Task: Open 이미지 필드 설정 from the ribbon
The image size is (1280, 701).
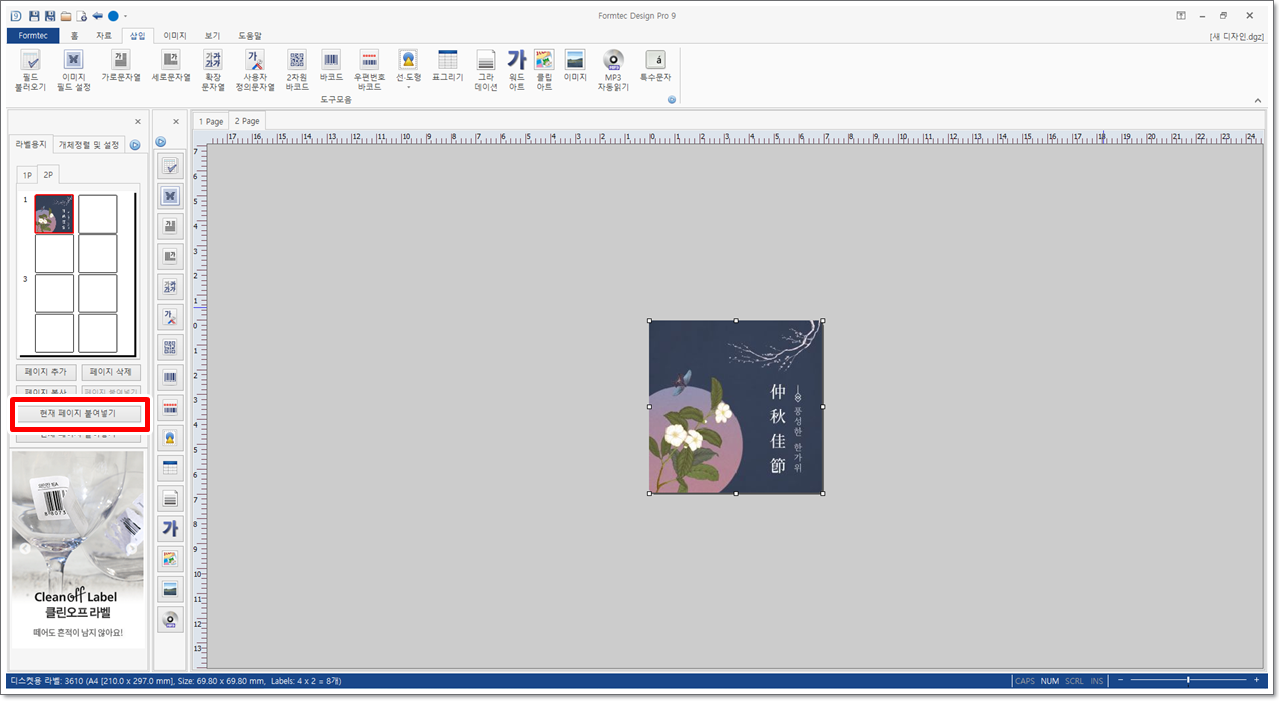Action: point(74,70)
